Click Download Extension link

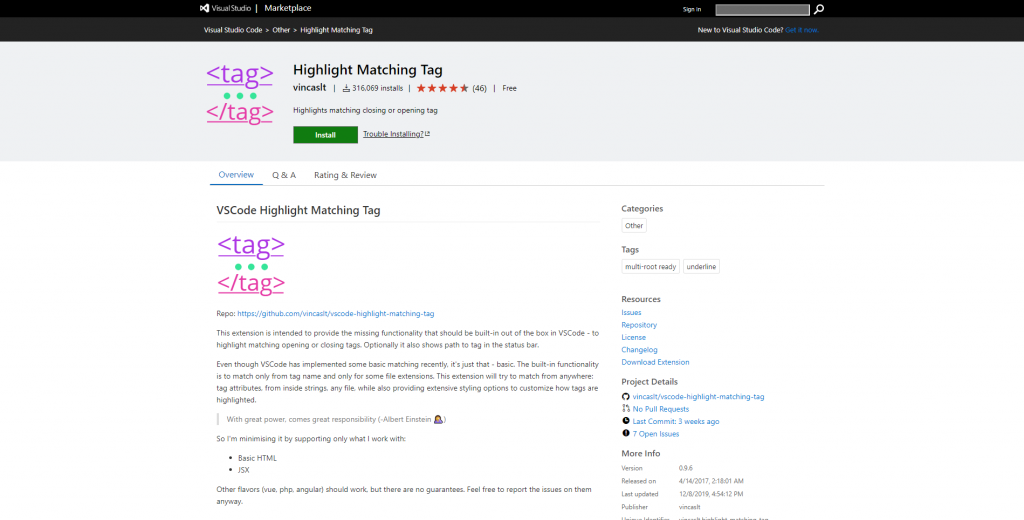tap(655, 362)
